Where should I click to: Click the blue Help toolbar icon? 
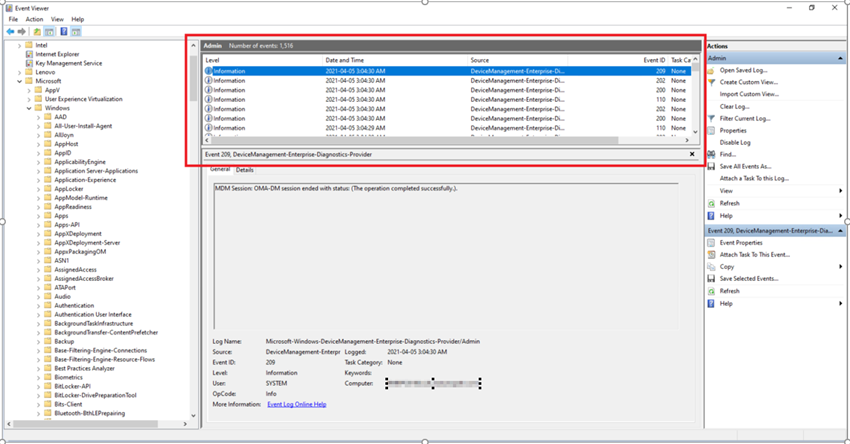pos(63,31)
